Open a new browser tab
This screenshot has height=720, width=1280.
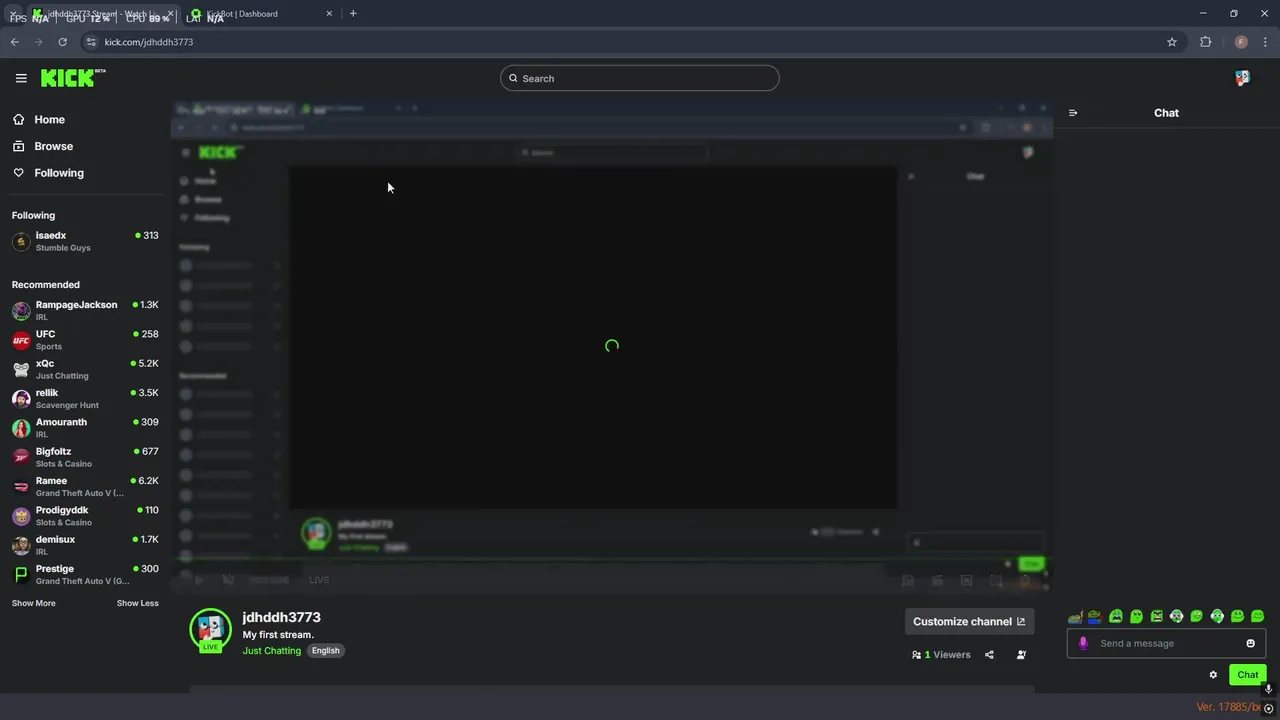coord(353,14)
